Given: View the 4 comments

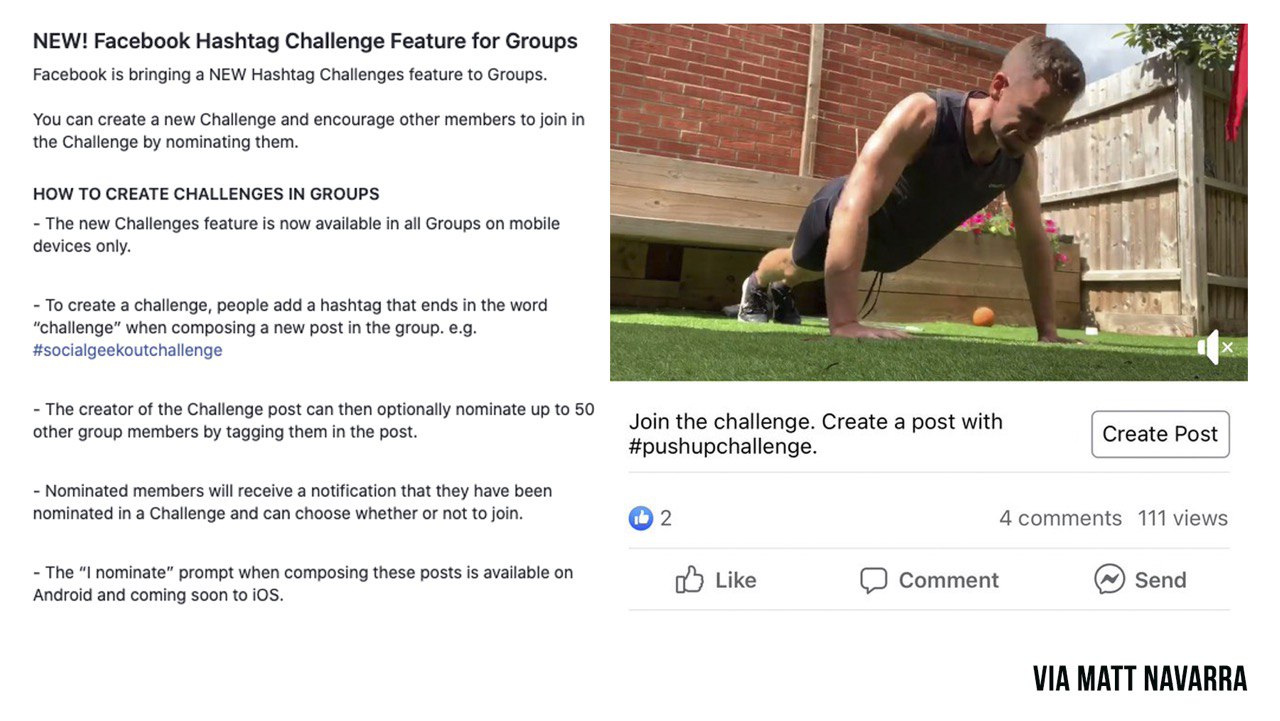Looking at the screenshot, I should (x=1060, y=518).
